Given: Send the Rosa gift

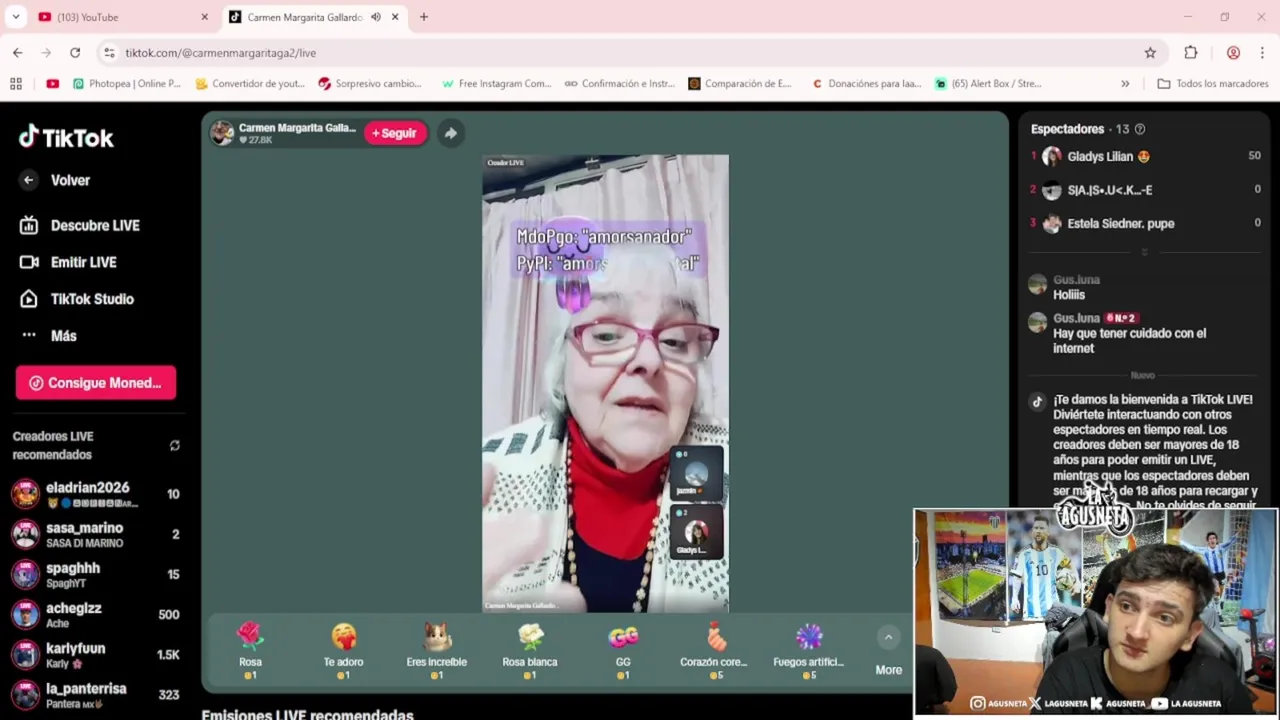Looking at the screenshot, I should tap(250, 650).
